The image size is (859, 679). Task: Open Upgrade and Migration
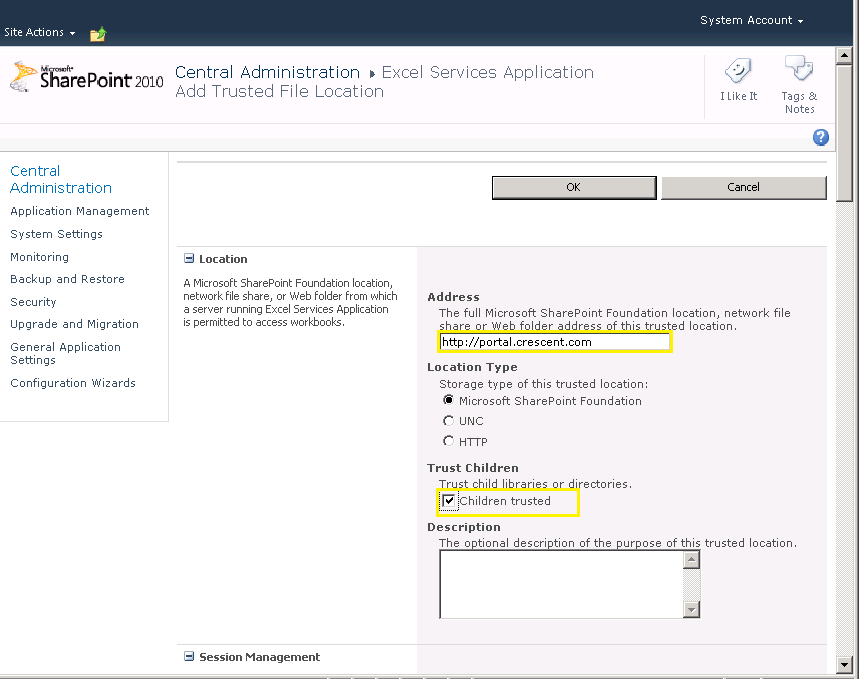(x=75, y=324)
